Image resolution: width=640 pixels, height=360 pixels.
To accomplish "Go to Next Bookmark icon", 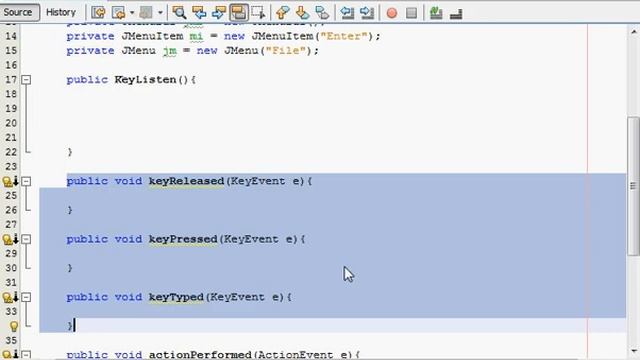I will point(302,13).
